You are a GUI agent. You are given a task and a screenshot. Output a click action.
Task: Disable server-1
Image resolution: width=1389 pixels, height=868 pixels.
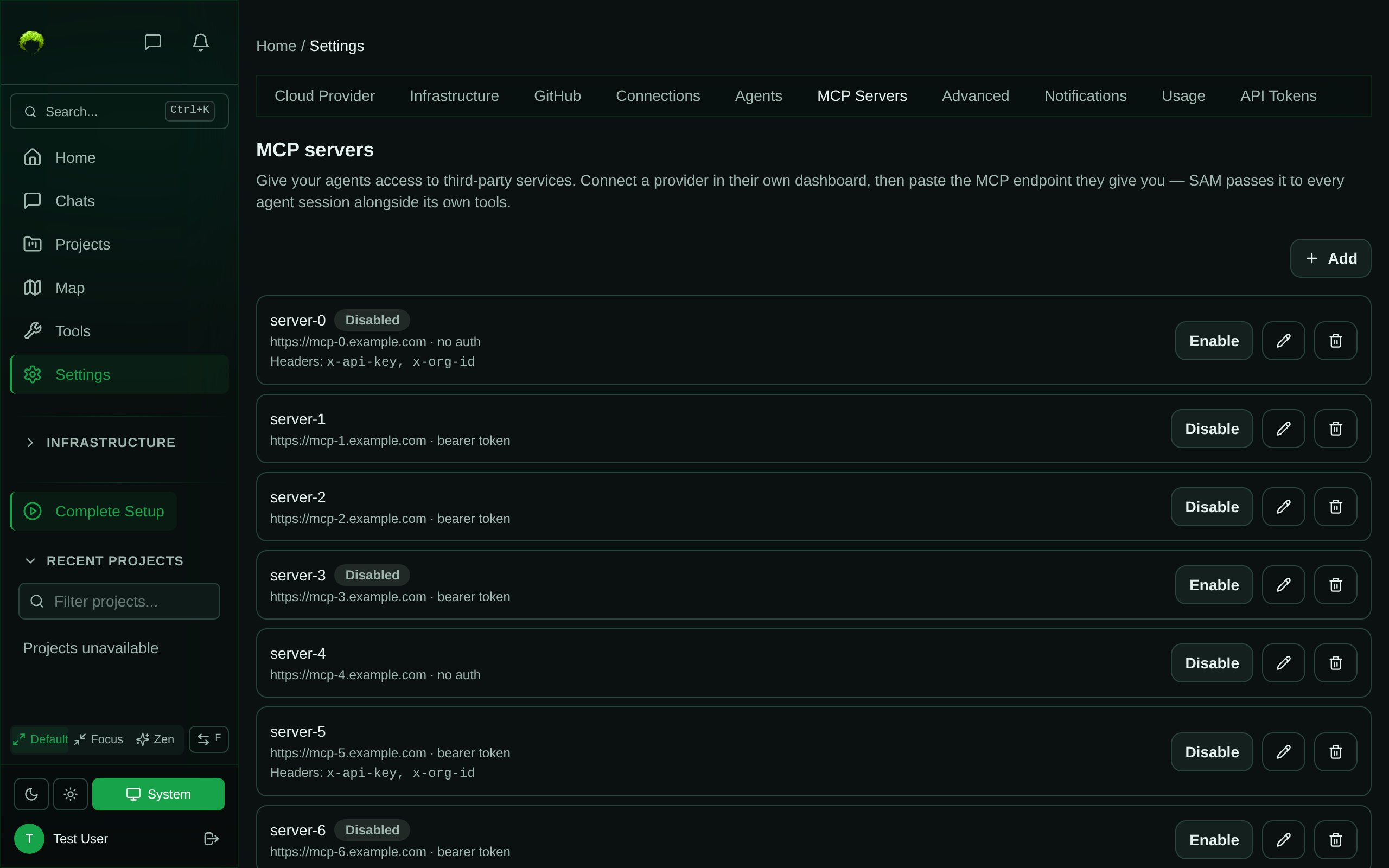[1212, 429]
